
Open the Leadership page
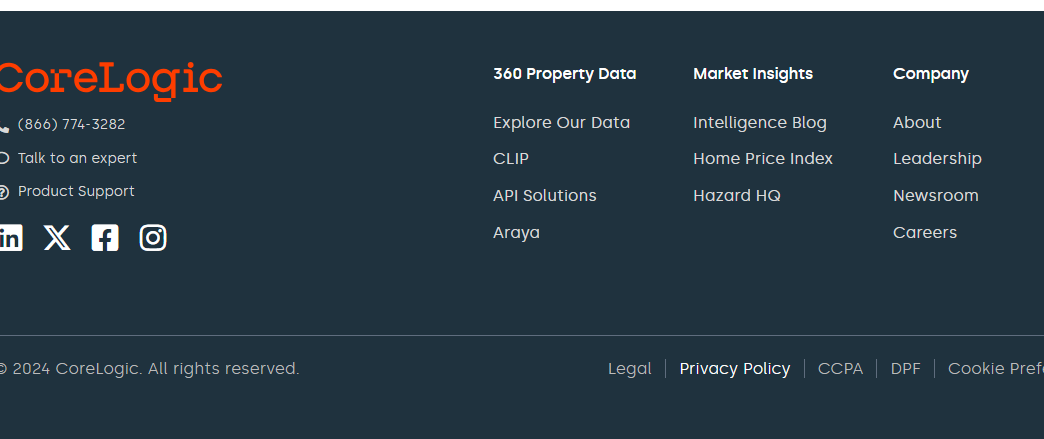click(937, 159)
